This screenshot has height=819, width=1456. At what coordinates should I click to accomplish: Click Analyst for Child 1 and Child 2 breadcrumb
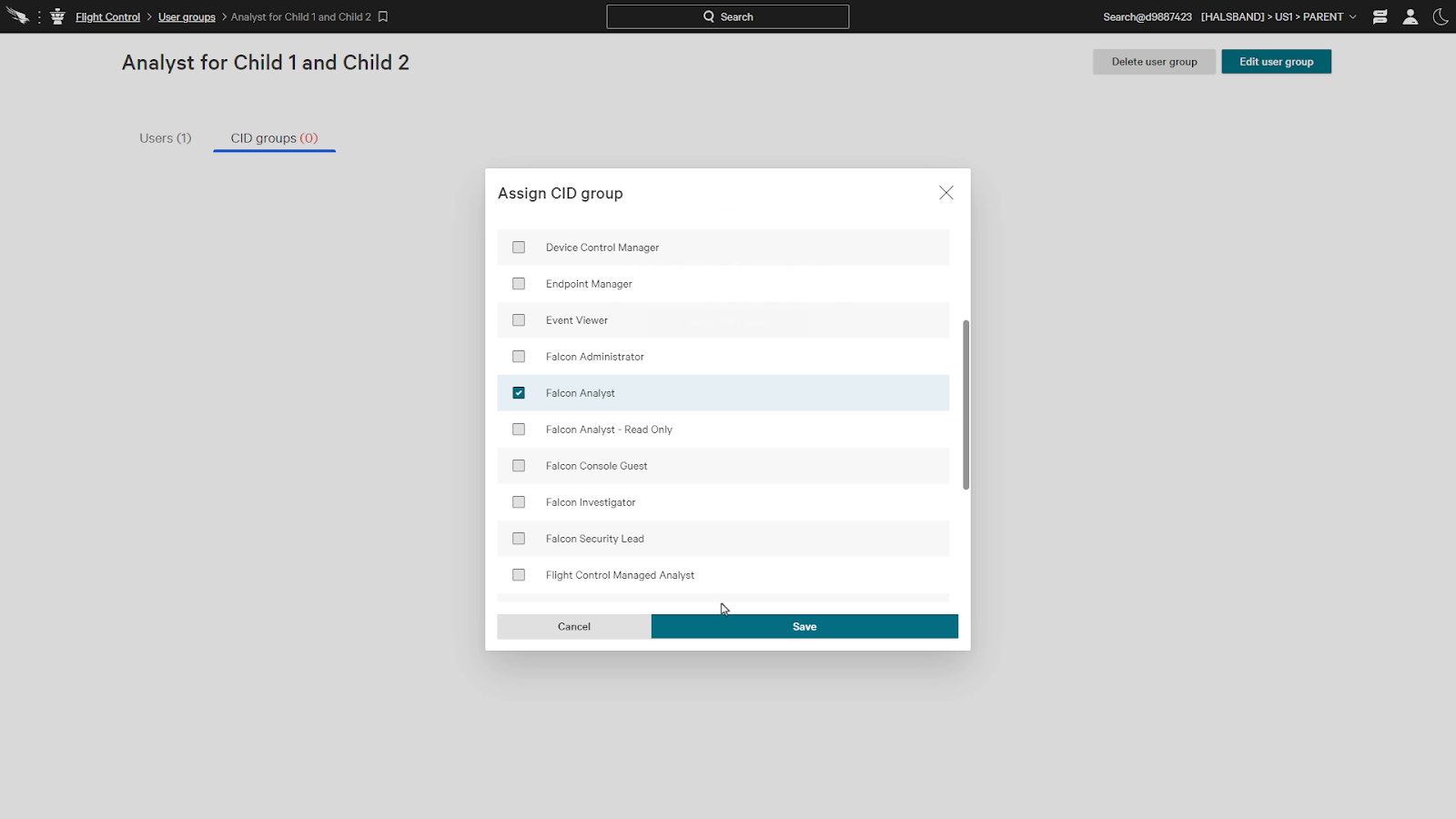click(301, 17)
